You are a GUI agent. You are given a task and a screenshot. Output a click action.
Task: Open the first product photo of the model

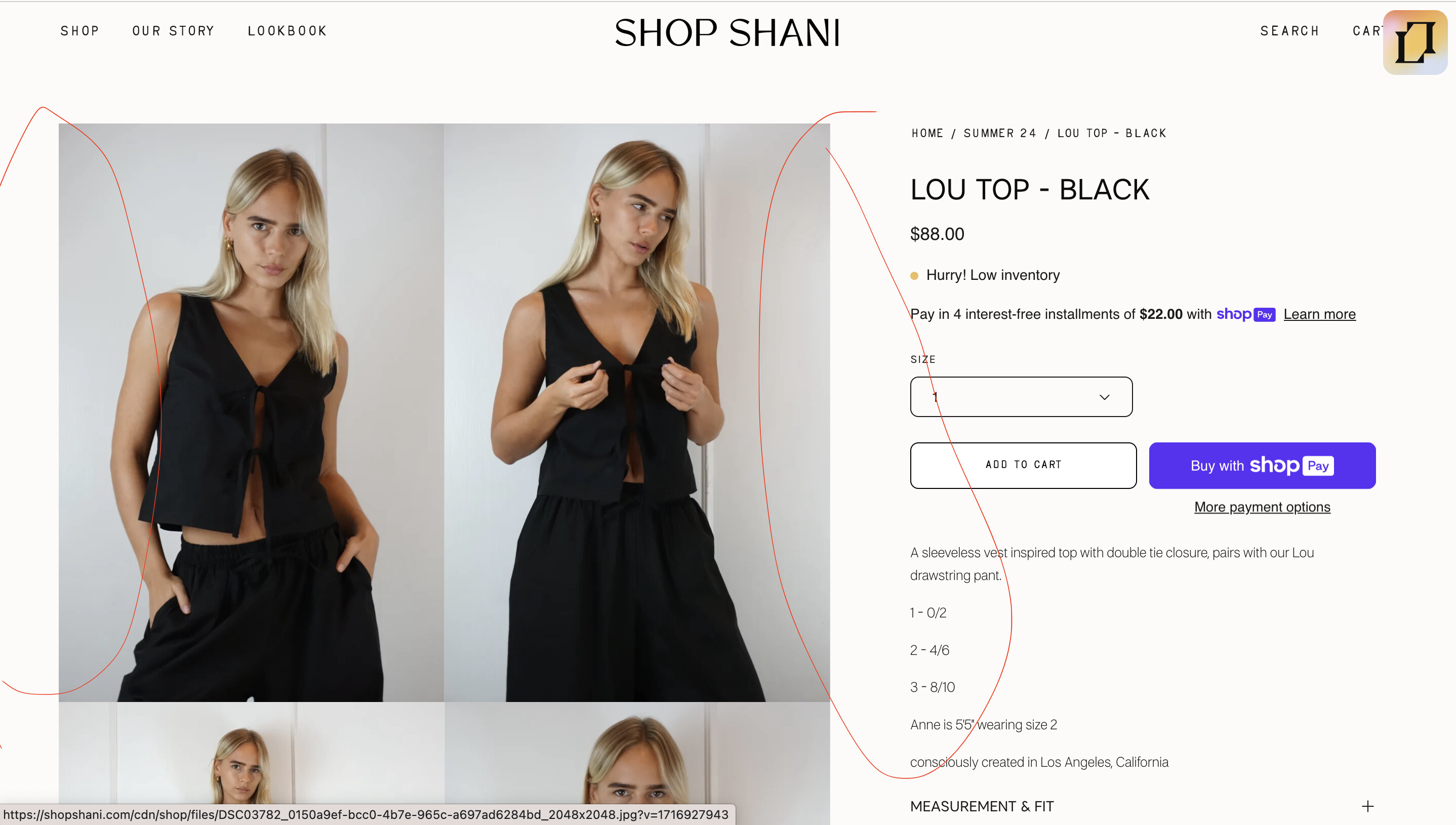pos(251,412)
